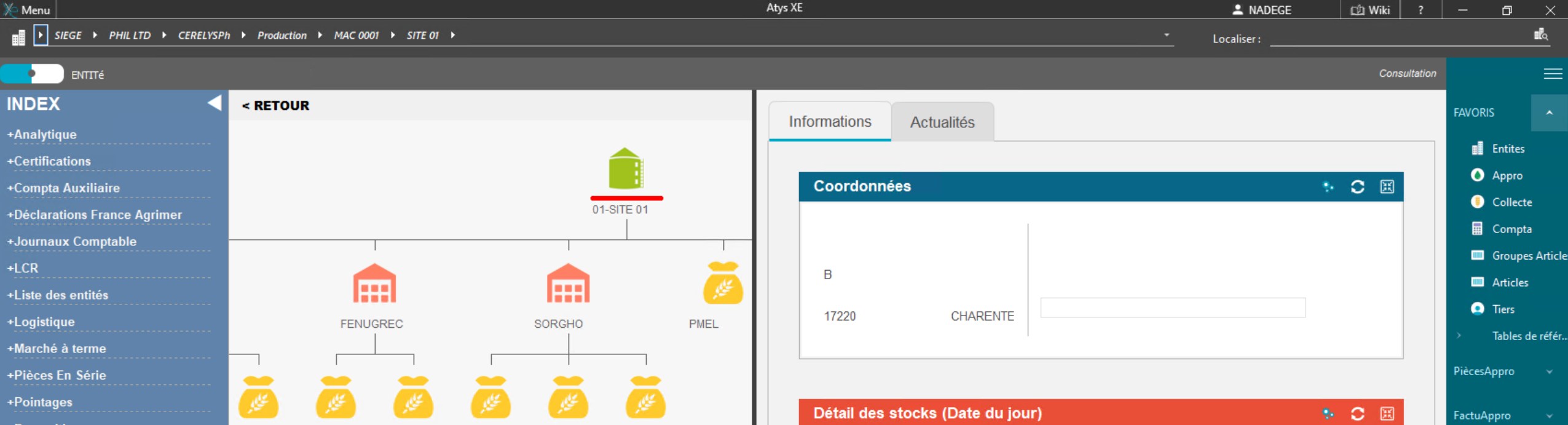
Task: Click Coordonnées panel settings icon
Action: pyautogui.click(x=1328, y=186)
